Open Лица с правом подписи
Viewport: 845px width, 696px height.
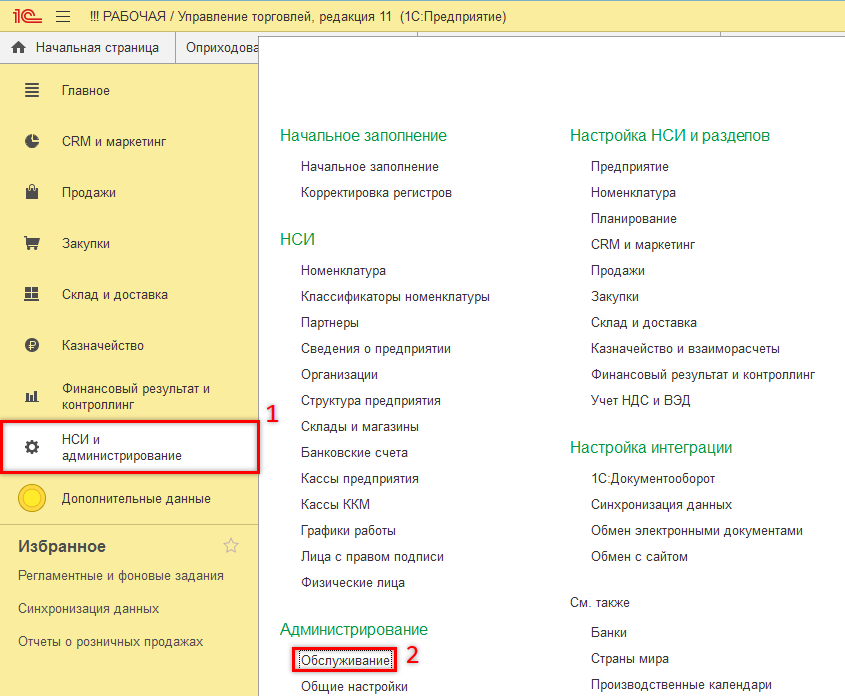click(x=372, y=556)
